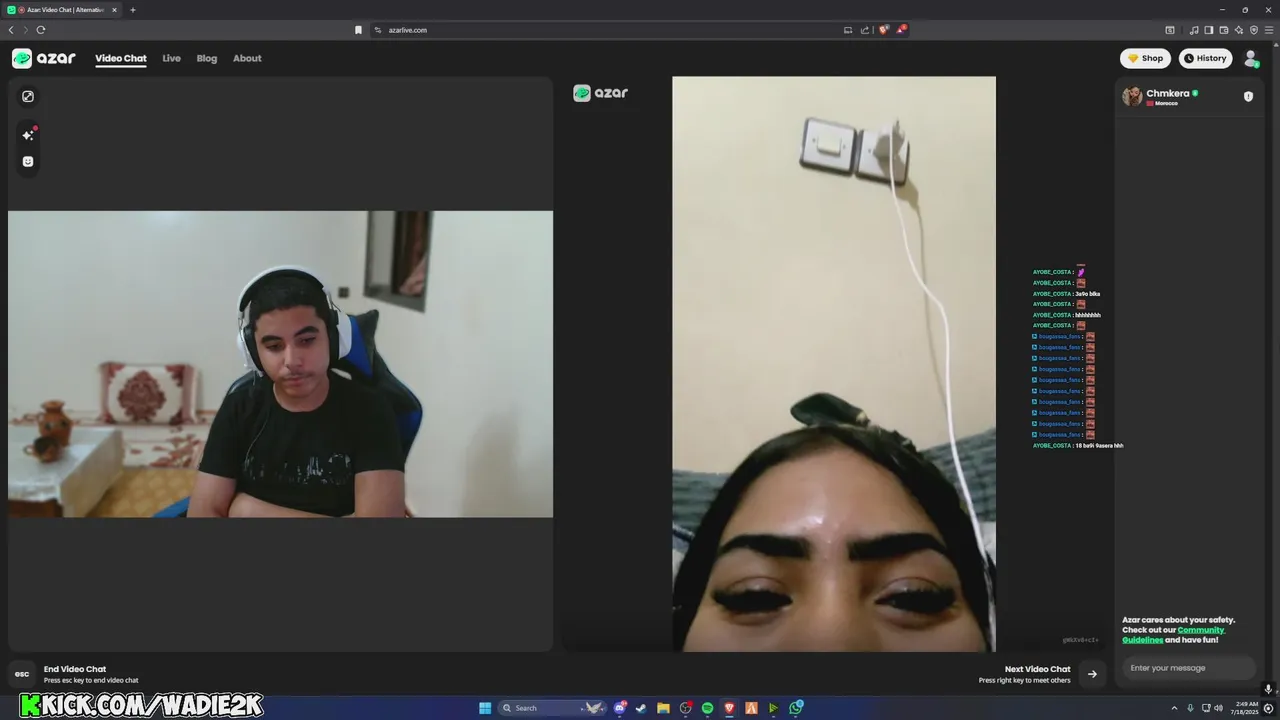
Task: Click the Chmkera username
Action: [1168, 93]
